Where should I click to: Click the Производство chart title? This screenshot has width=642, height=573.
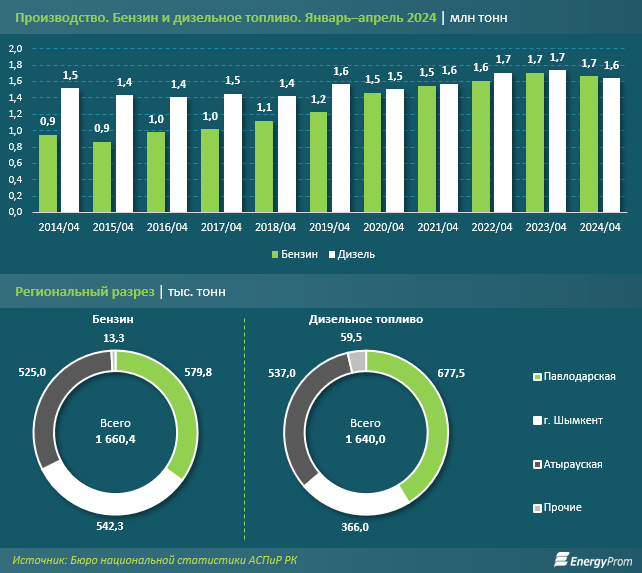pyautogui.click(x=225, y=17)
